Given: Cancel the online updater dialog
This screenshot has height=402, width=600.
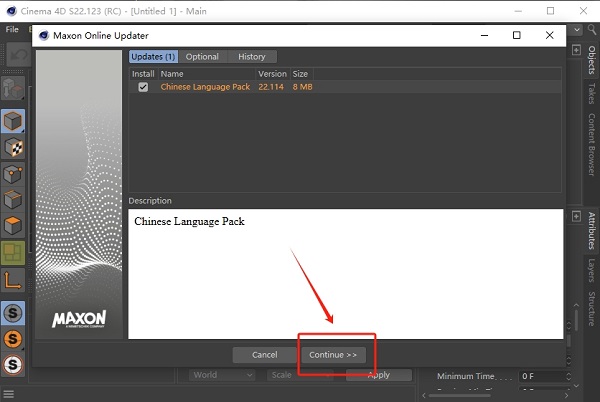Looking at the screenshot, I should [264, 355].
